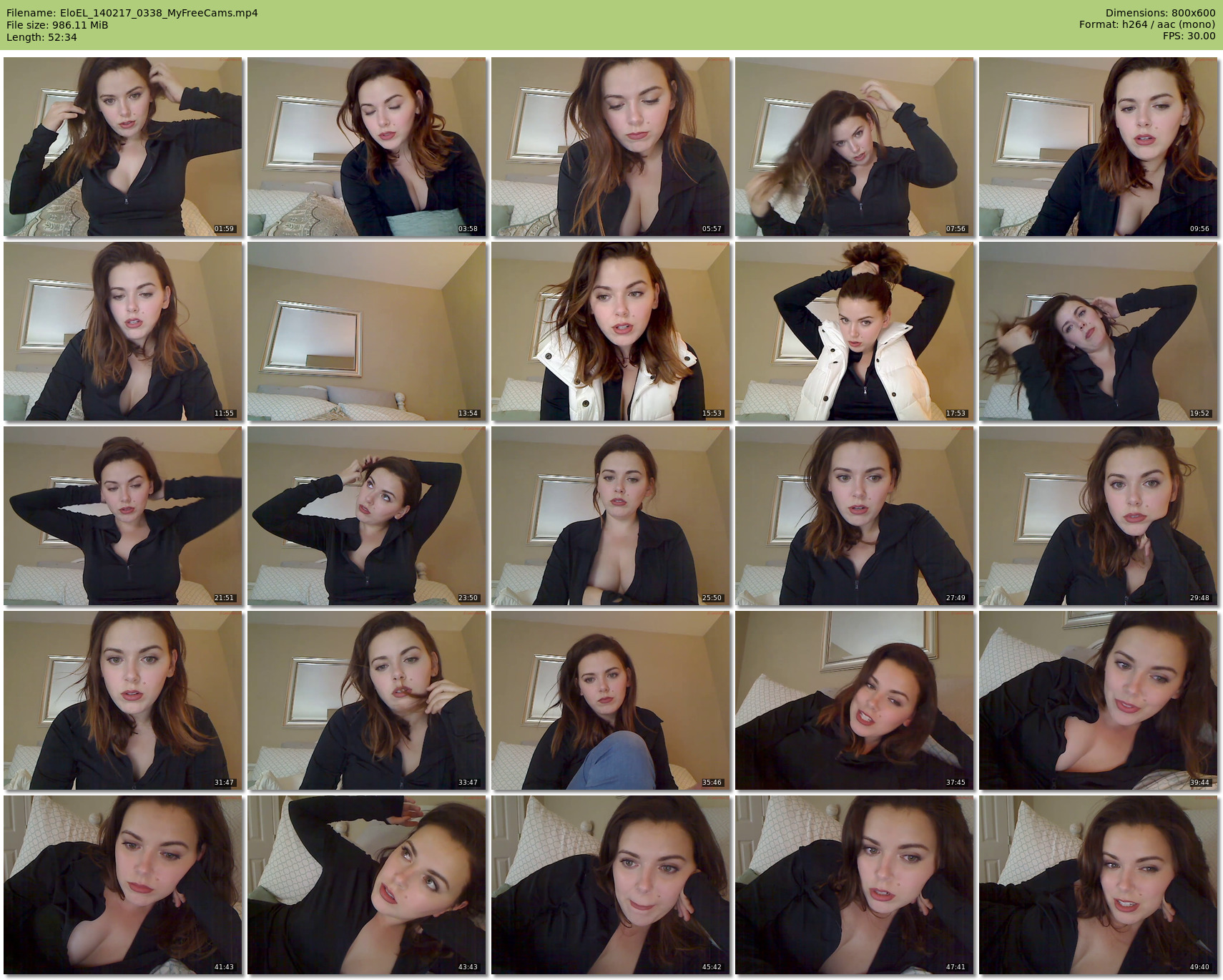Select the thumbnail marked 17:53
The height and width of the screenshot is (980, 1223).
point(854,331)
